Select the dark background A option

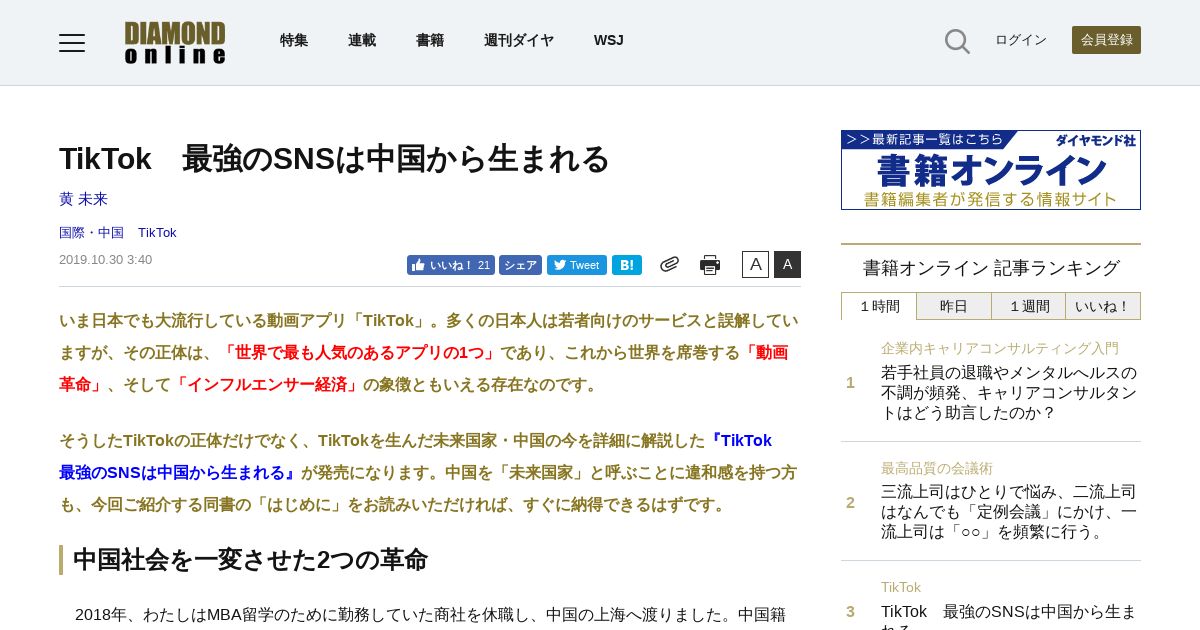[787, 264]
